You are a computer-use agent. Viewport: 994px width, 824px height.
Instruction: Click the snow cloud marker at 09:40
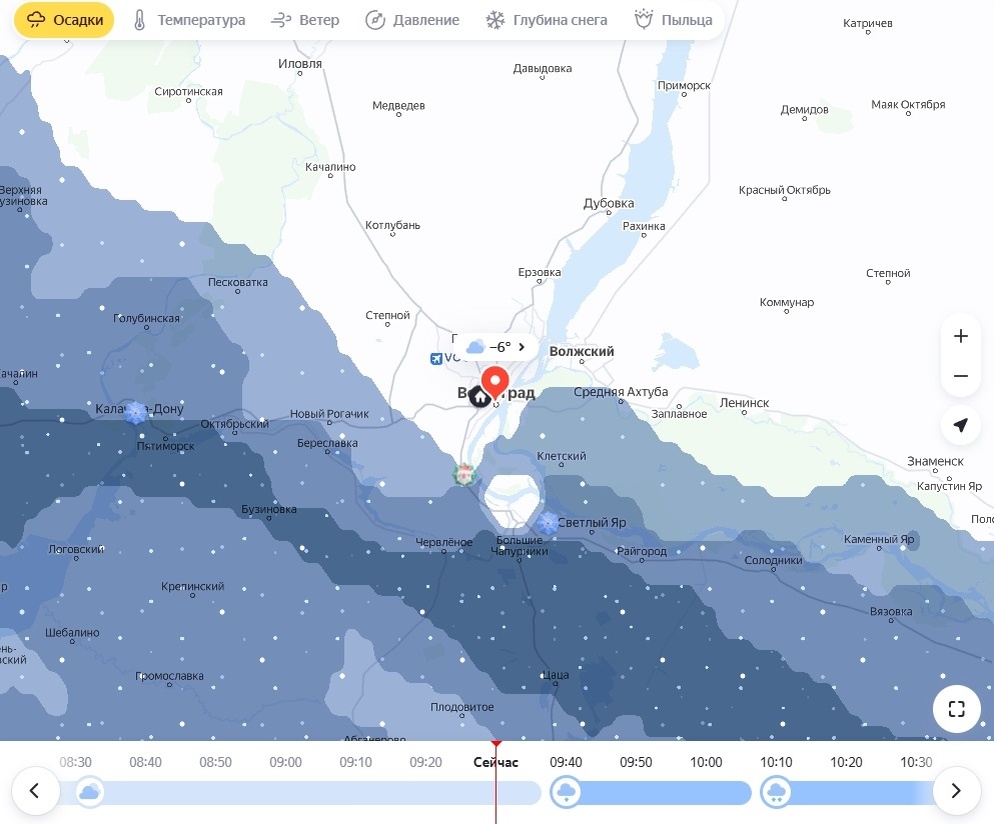(565, 792)
